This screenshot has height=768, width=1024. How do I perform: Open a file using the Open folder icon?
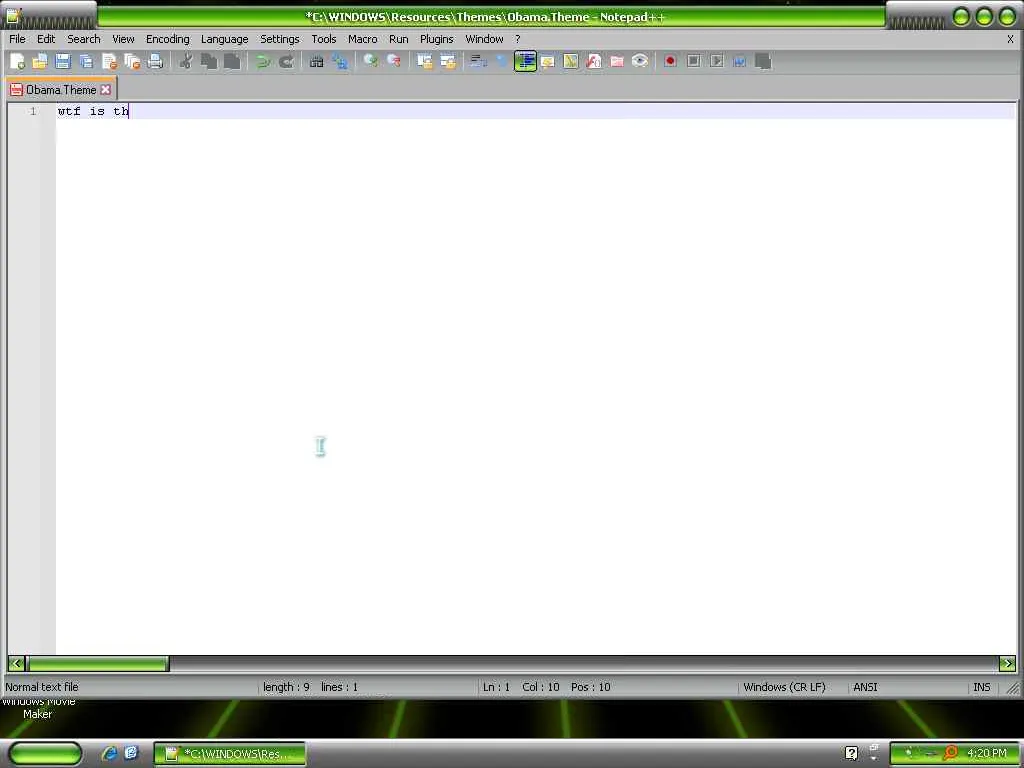tap(40, 61)
